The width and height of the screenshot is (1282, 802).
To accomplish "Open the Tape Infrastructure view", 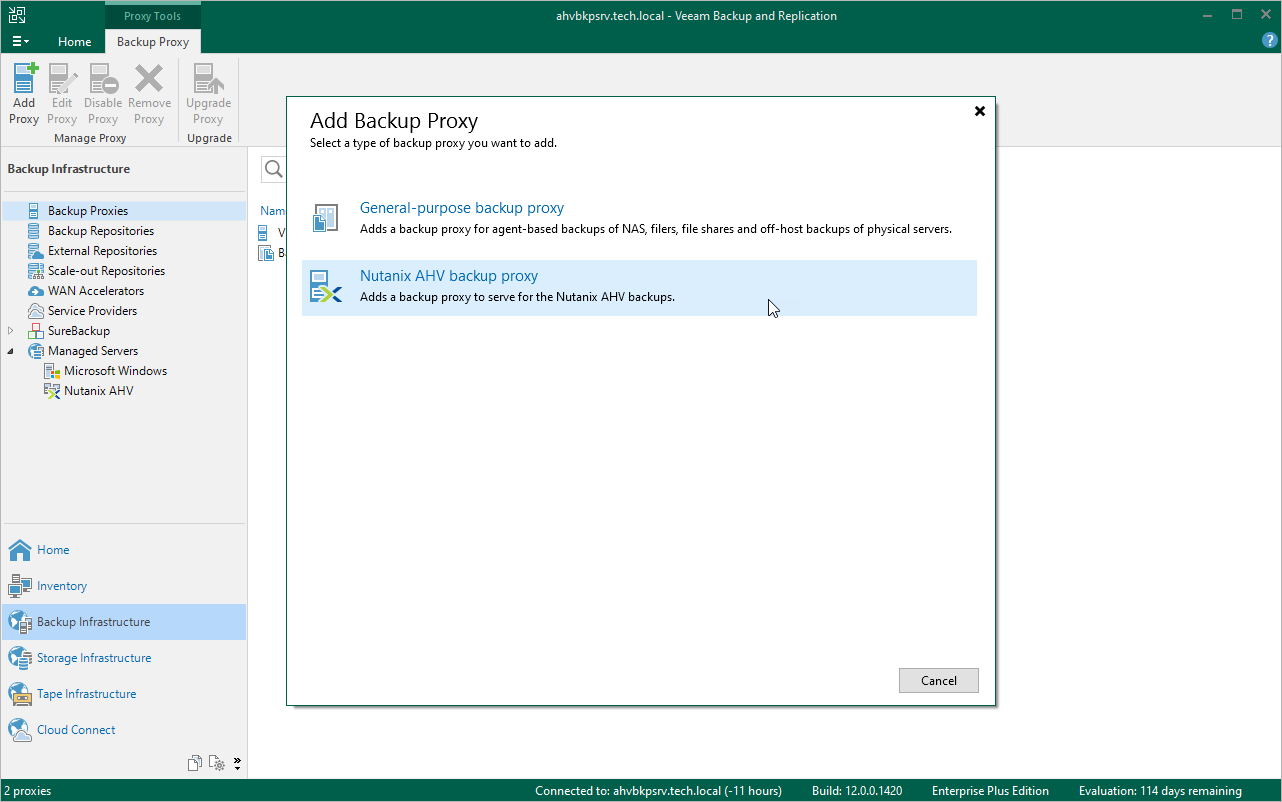I will (124, 694).
